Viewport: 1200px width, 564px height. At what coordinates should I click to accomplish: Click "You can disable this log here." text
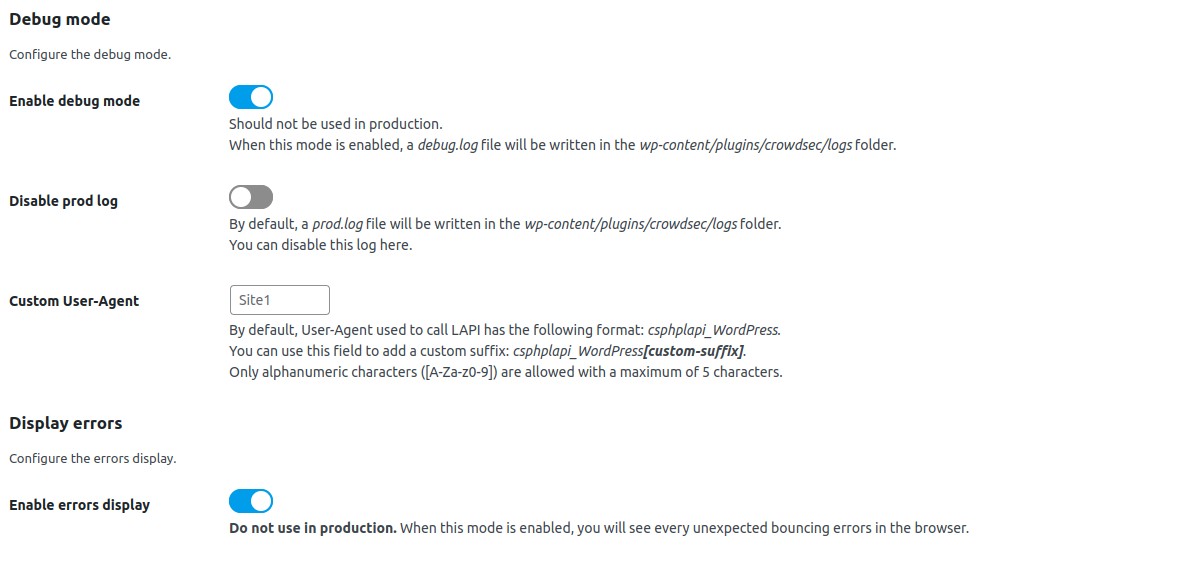[320, 245]
